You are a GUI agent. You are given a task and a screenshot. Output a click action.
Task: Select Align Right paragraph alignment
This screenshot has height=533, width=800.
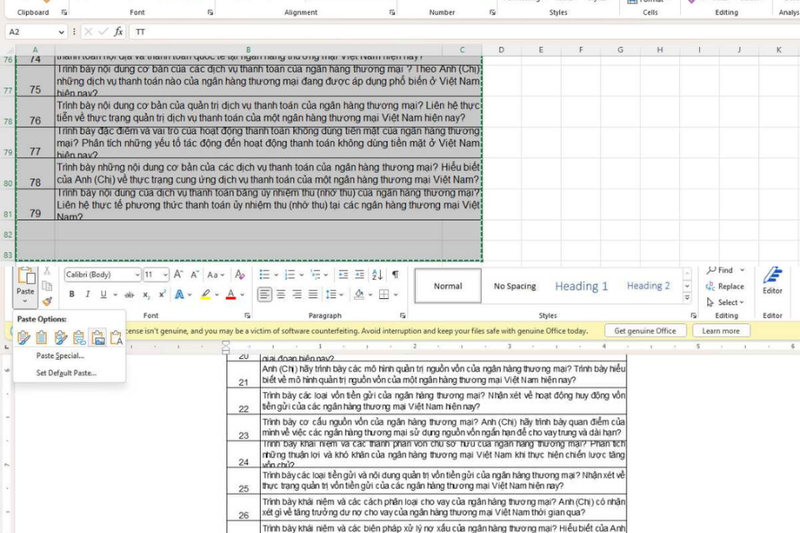(x=297, y=294)
